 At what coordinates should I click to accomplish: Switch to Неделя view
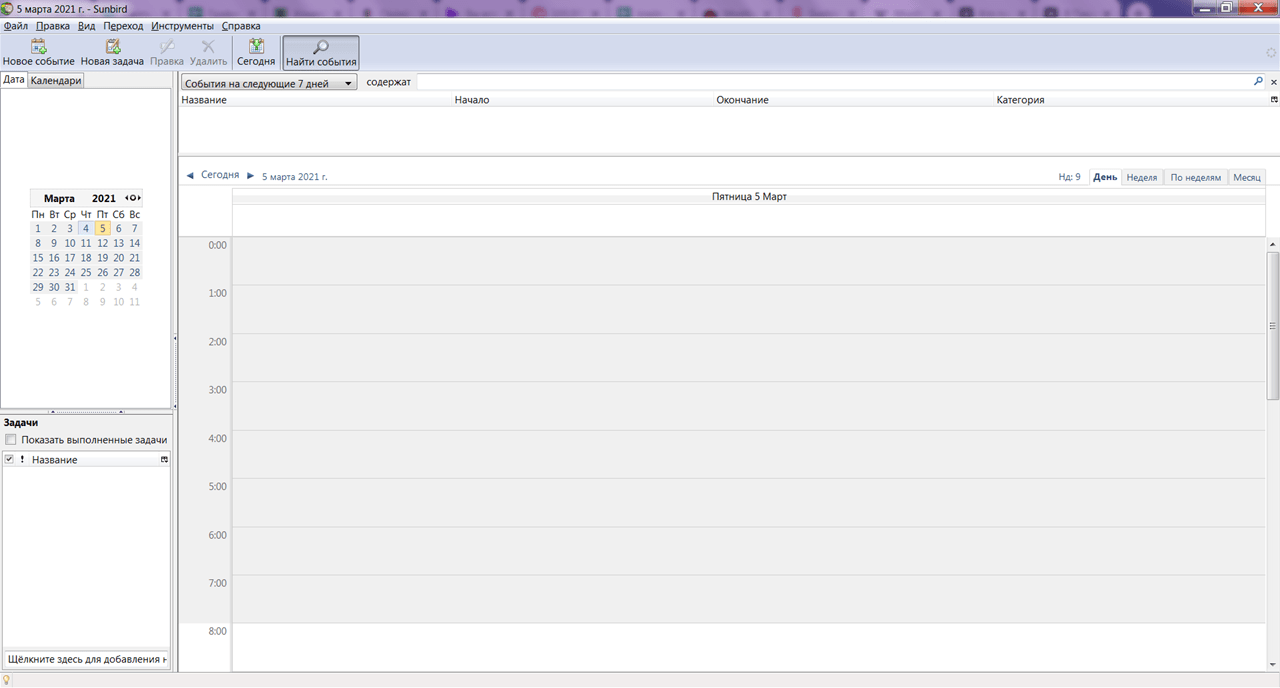(x=1142, y=177)
